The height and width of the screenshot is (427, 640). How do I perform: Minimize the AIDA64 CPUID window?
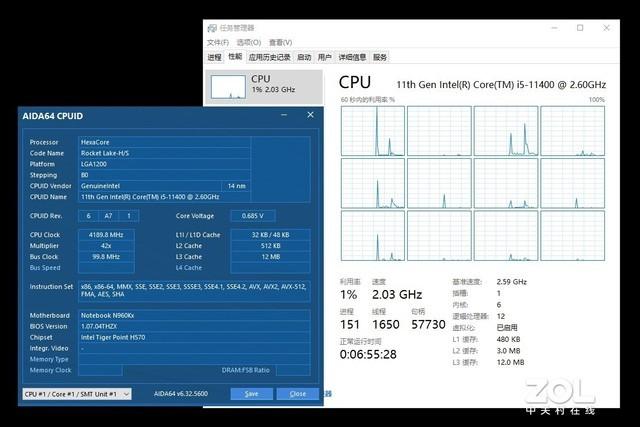pyautogui.click(x=284, y=116)
